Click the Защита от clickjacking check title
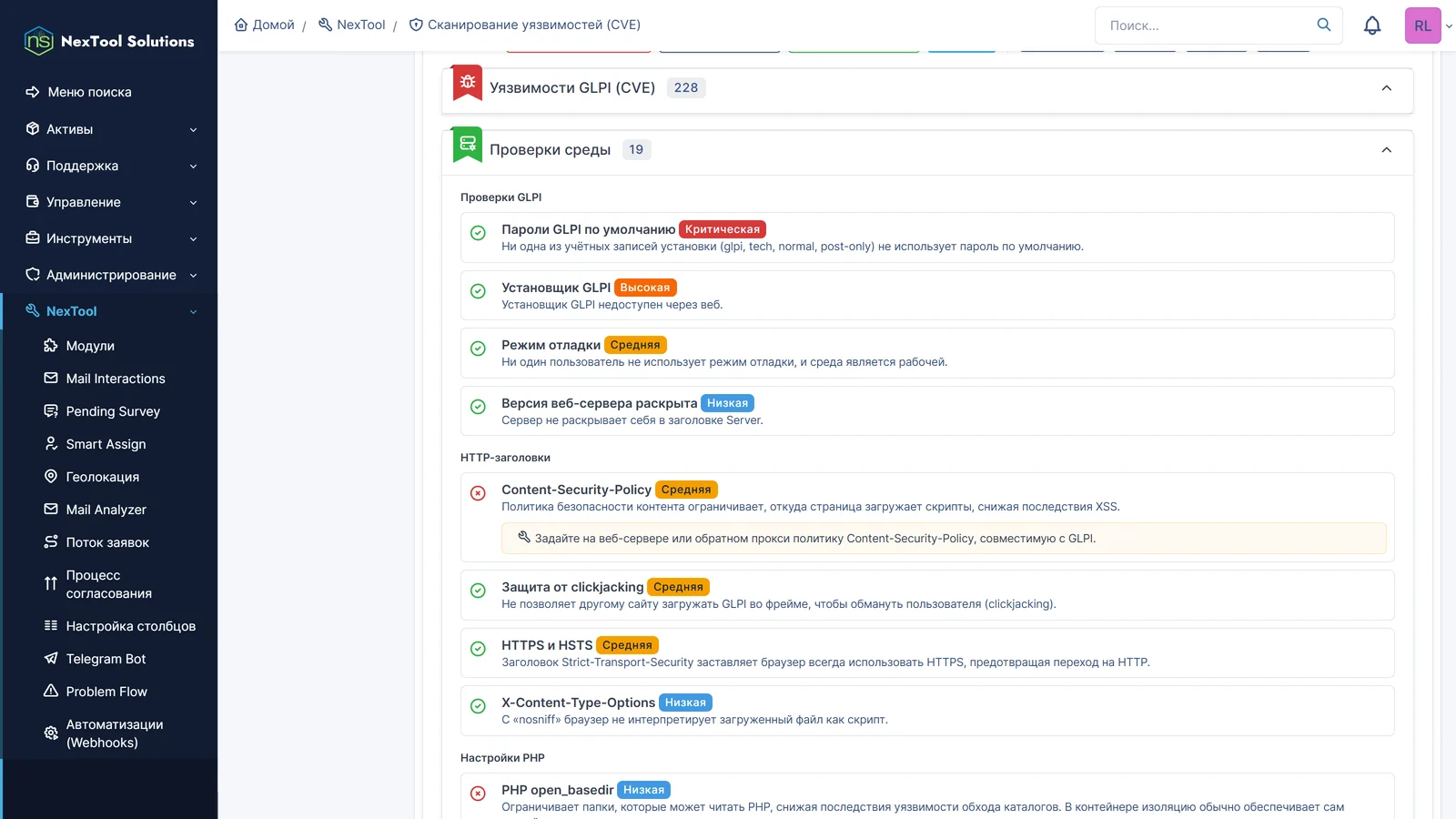Screen dimensions: 1456x819 (x=572, y=587)
